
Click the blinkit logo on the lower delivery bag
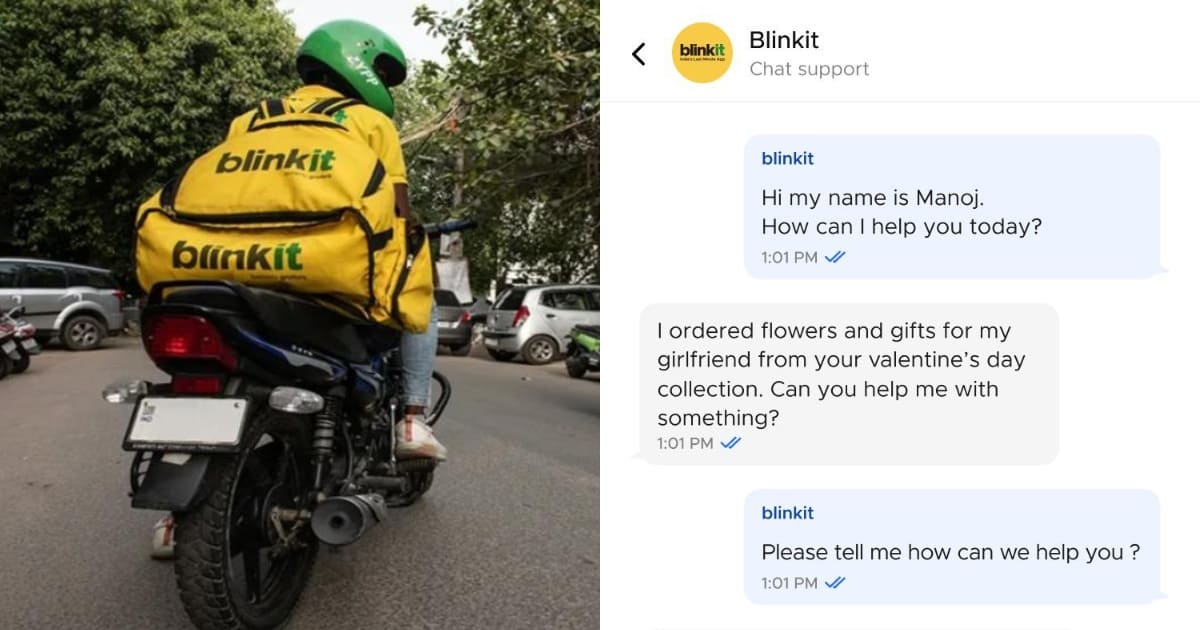pos(237,256)
